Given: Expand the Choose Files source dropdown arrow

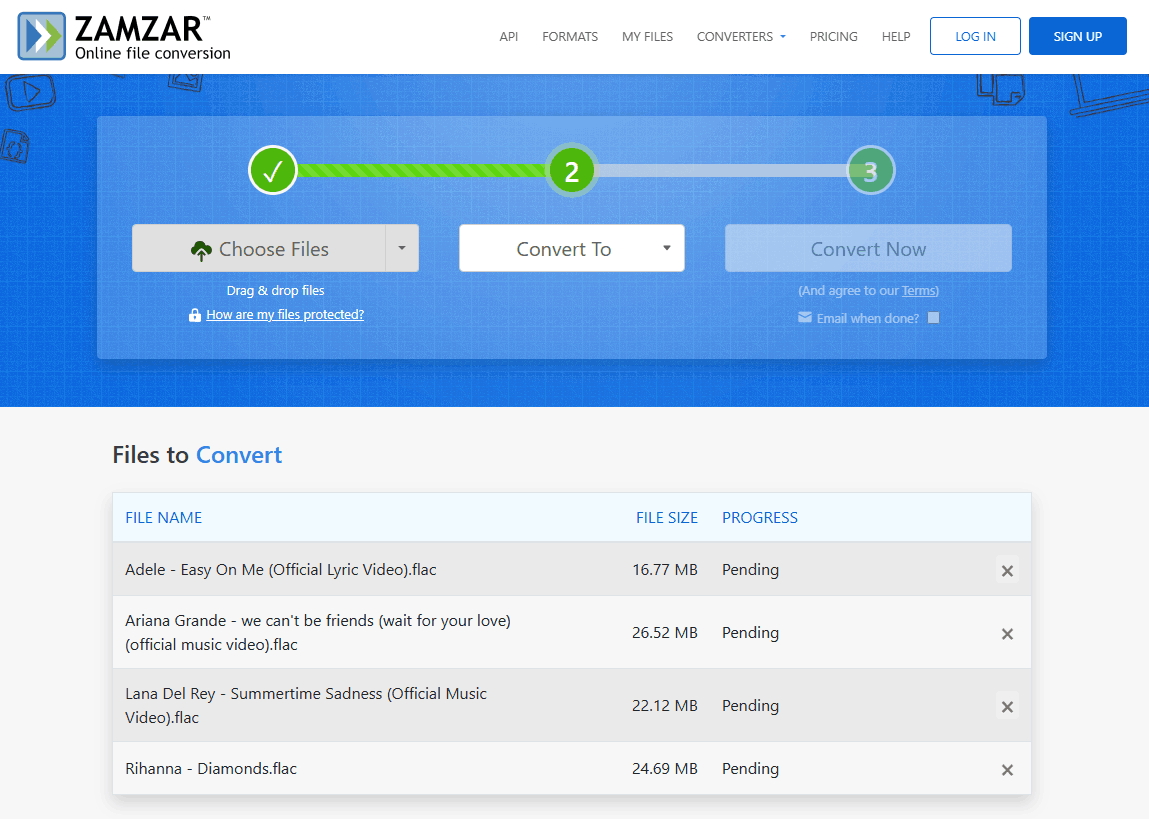Looking at the screenshot, I should 402,249.
